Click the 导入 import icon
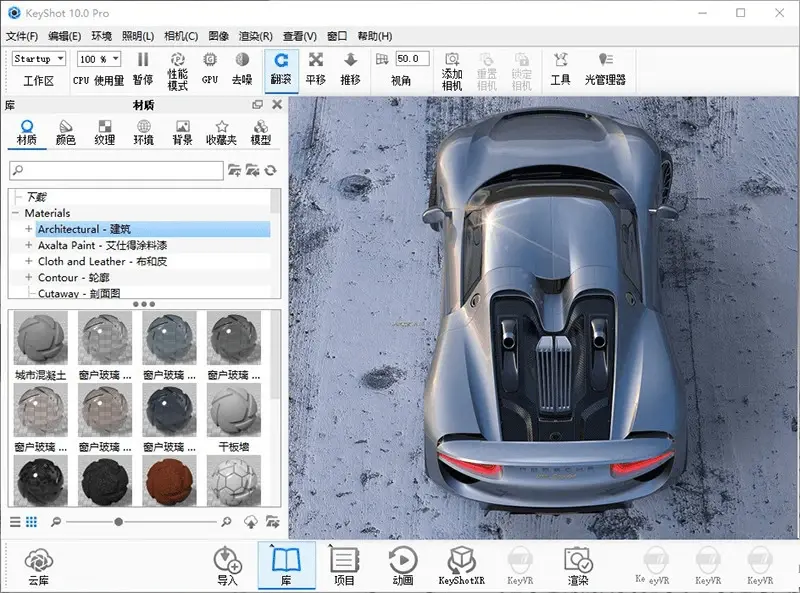The height and width of the screenshot is (593, 800). [228, 566]
